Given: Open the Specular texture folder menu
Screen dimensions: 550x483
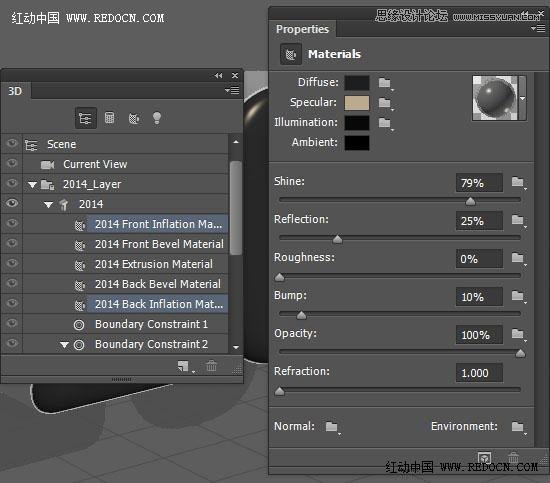Looking at the screenshot, I should (x=385, y=103).
